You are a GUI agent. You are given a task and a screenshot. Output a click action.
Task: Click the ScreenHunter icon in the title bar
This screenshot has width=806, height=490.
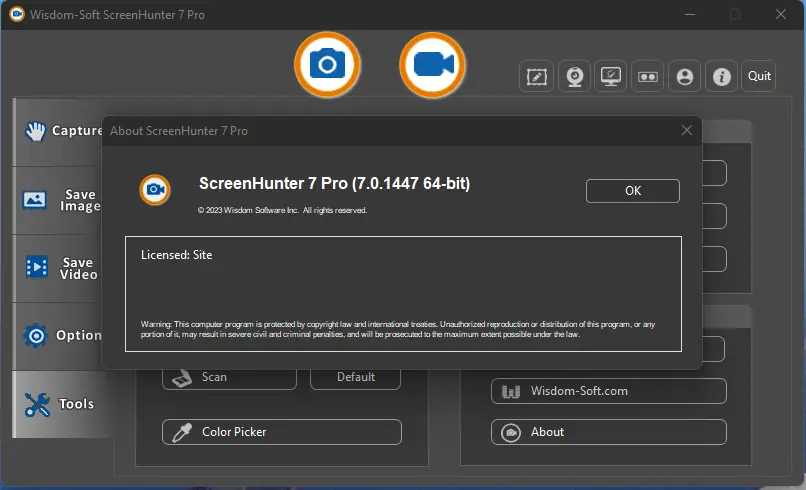16,14
